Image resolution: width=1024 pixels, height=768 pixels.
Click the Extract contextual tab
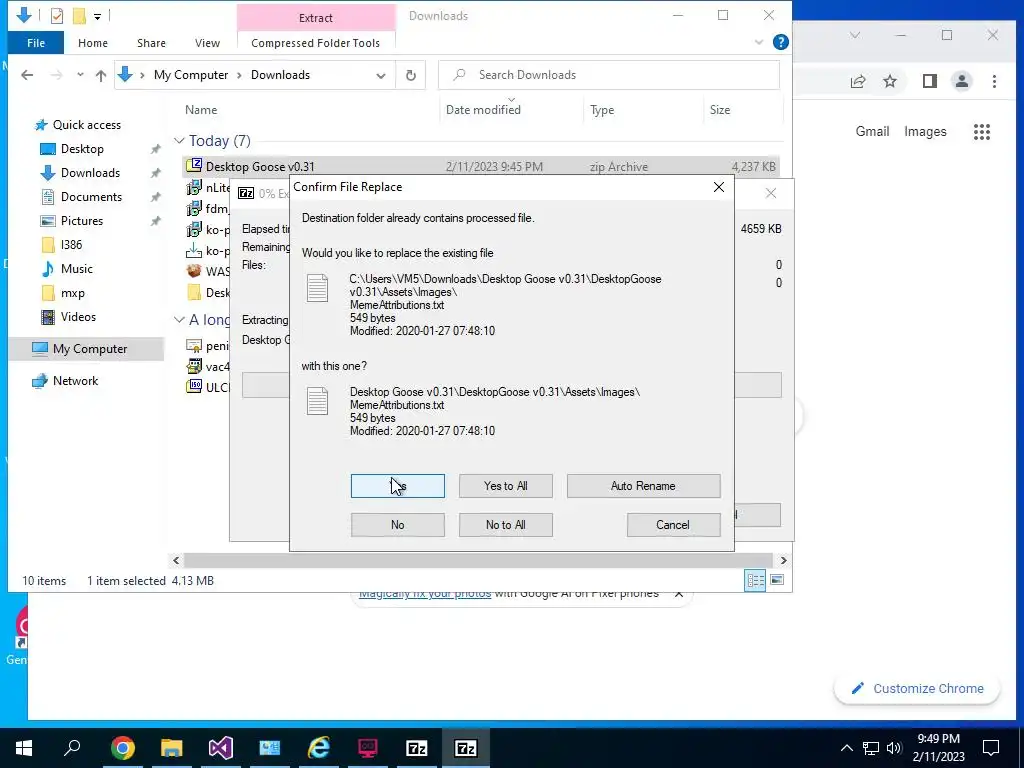tap(315, 18)
